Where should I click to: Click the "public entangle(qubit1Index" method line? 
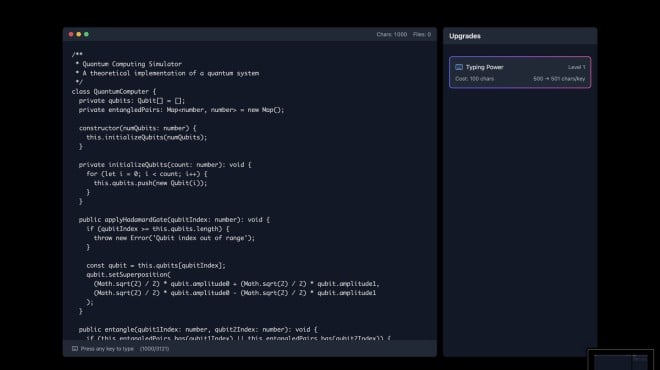(198, 330)
